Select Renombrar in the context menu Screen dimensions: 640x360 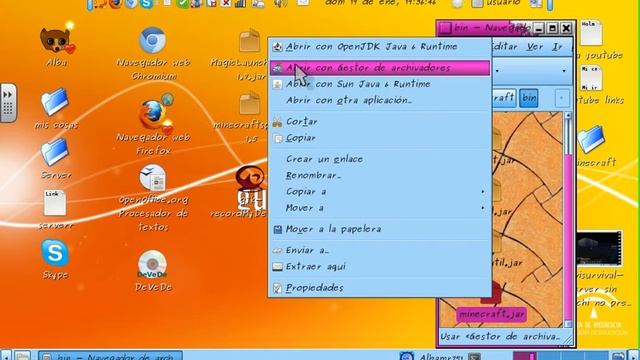380,176
